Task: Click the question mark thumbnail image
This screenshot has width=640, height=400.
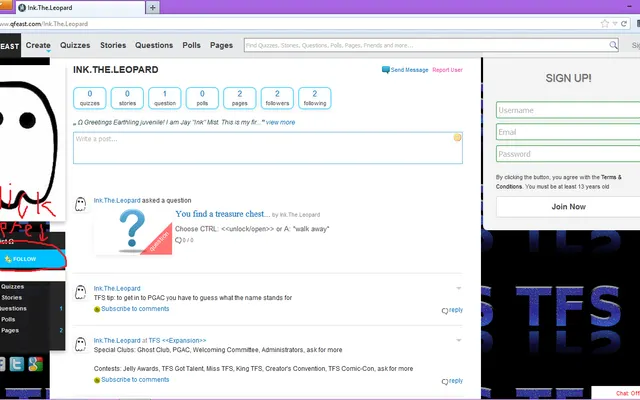Action: tap(133, 231)
